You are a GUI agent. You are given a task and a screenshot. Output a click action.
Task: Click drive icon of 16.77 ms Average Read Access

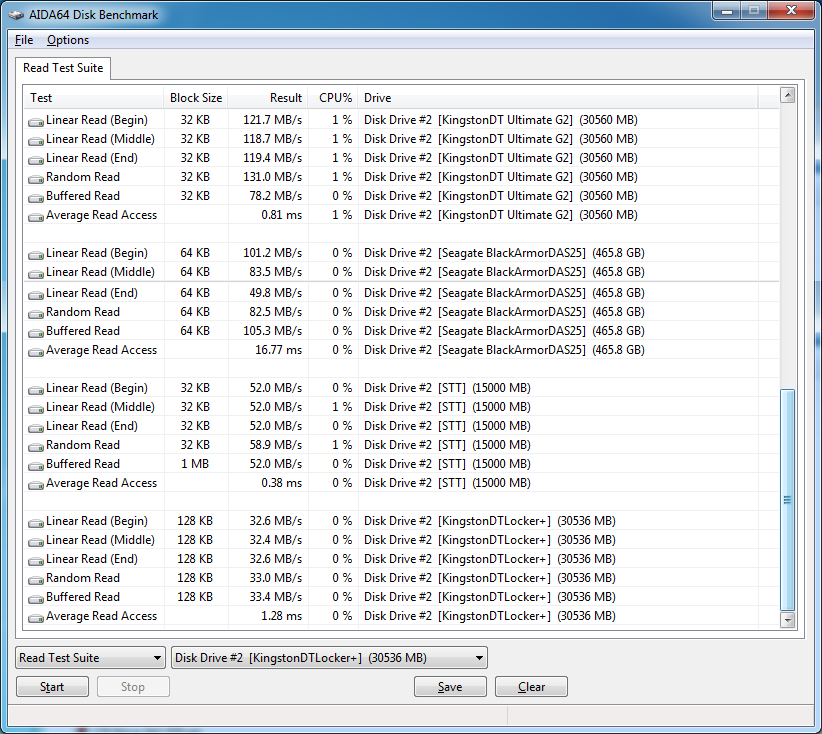[36, 352]
